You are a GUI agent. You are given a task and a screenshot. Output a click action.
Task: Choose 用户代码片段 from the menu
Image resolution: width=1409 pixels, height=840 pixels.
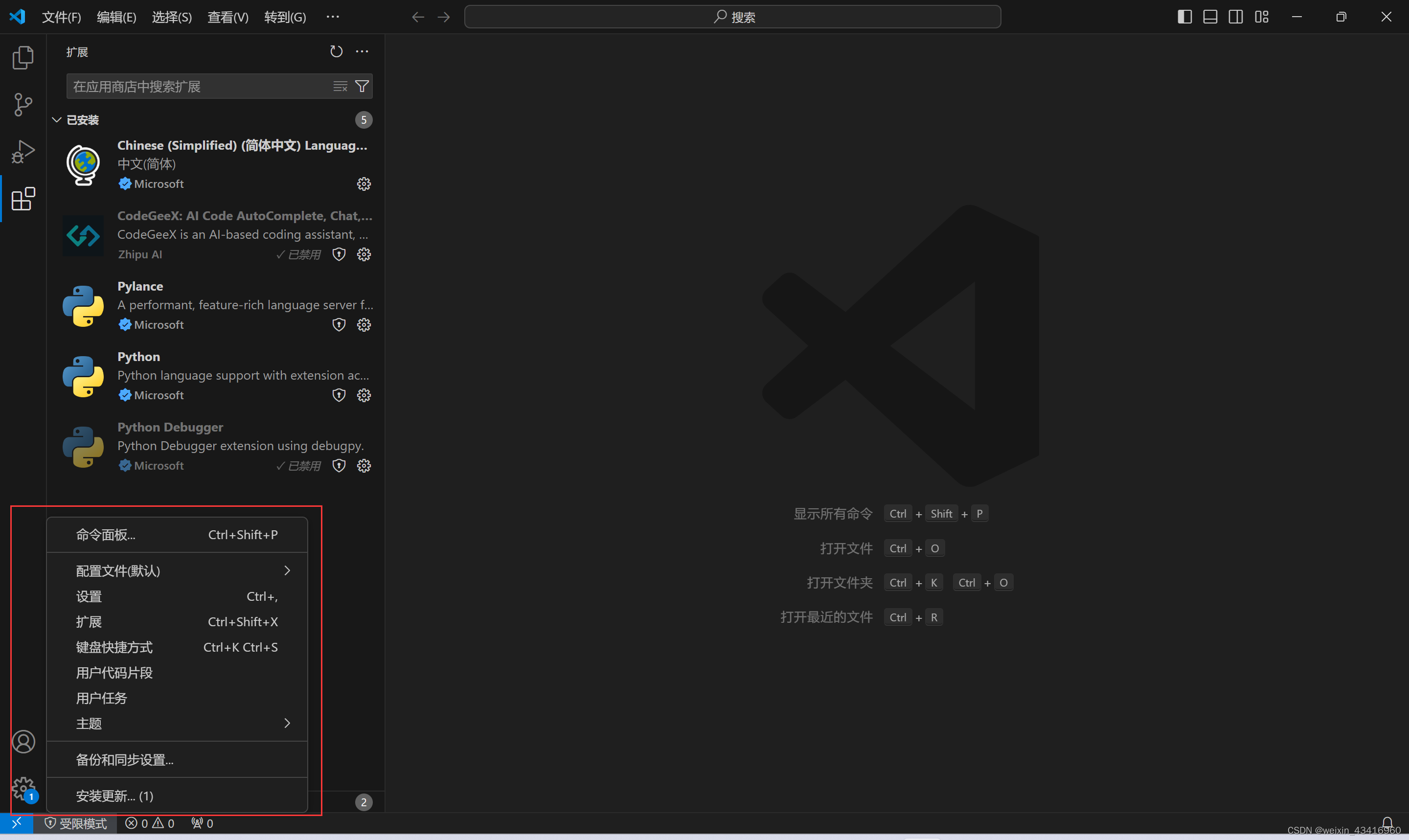pyautogui.click(x=177, y=673)
